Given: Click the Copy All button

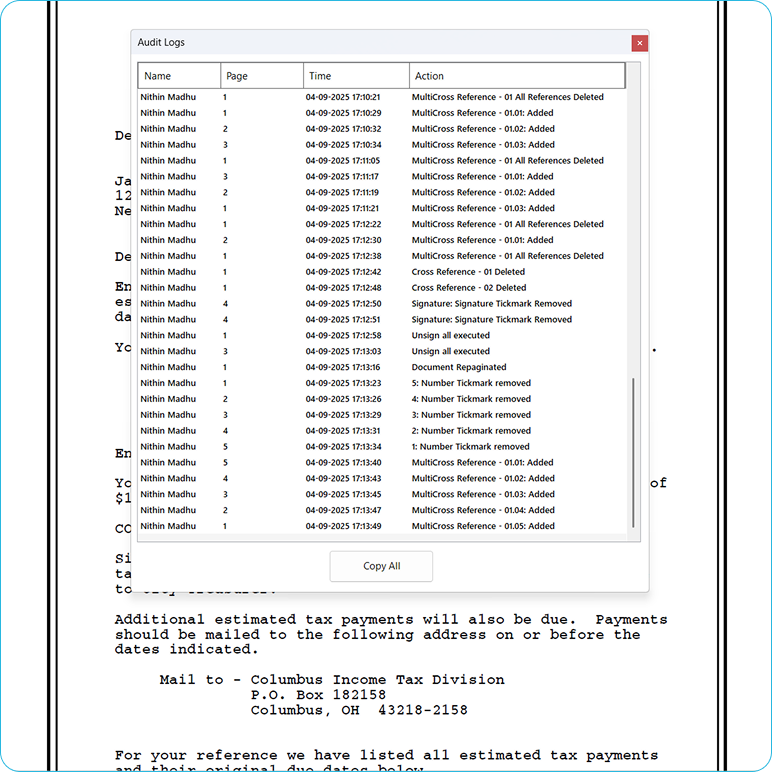Looking at the screenshot, I should 381,566.
